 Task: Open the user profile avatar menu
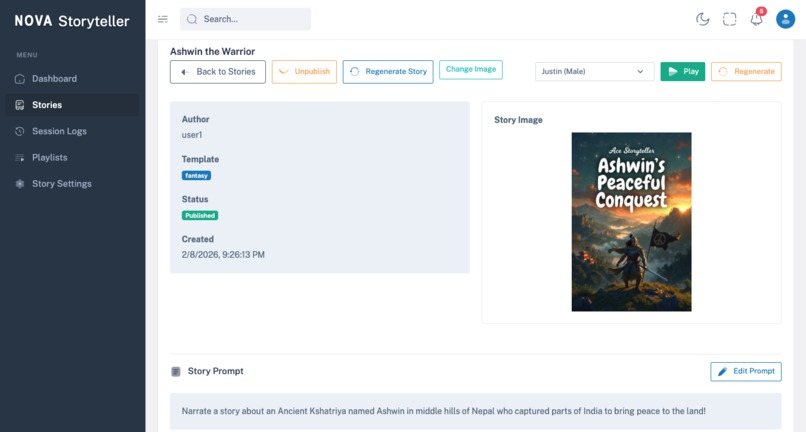tap(785, 19)
